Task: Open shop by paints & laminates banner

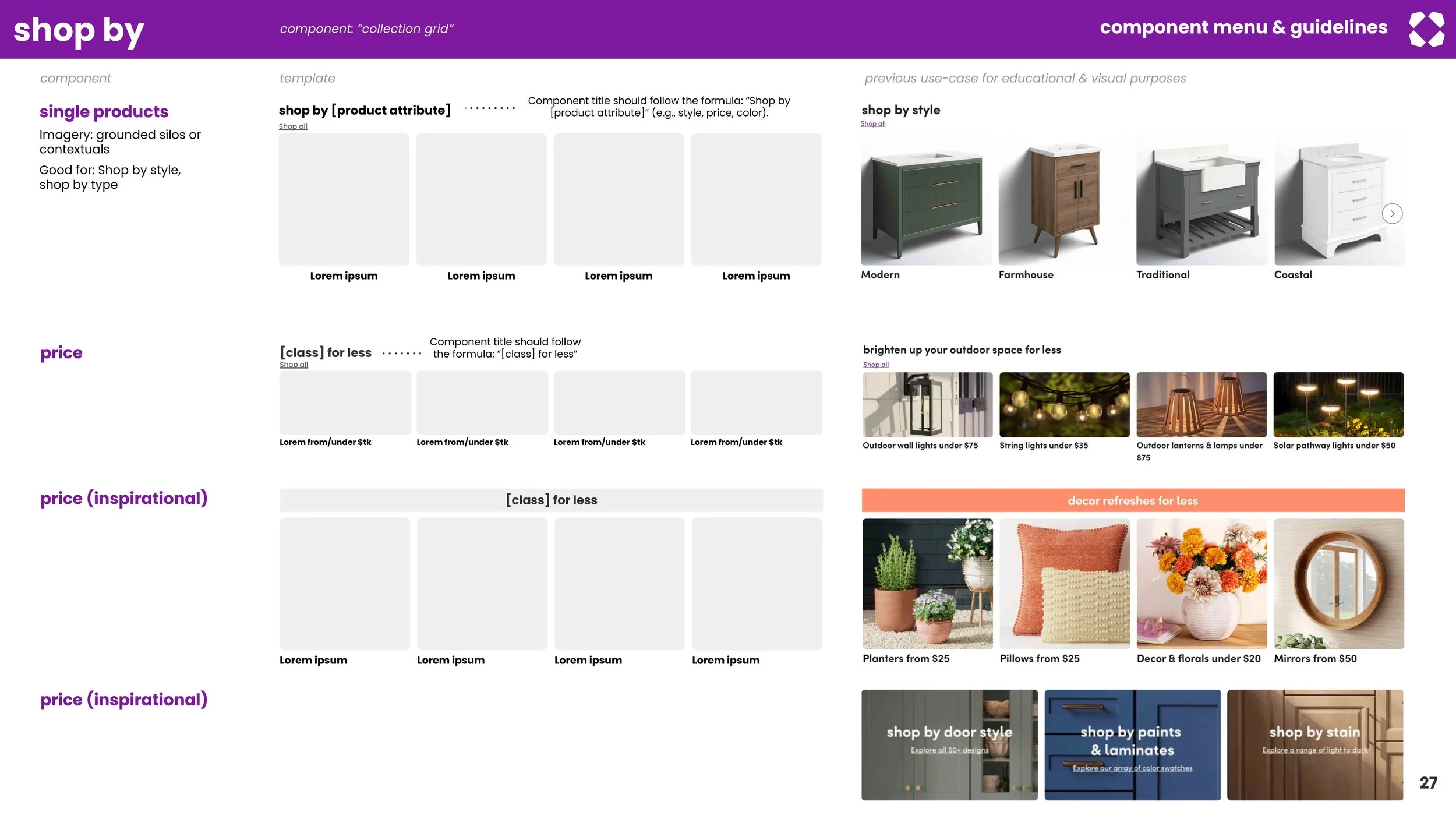Action: (x=1132, y=741)
